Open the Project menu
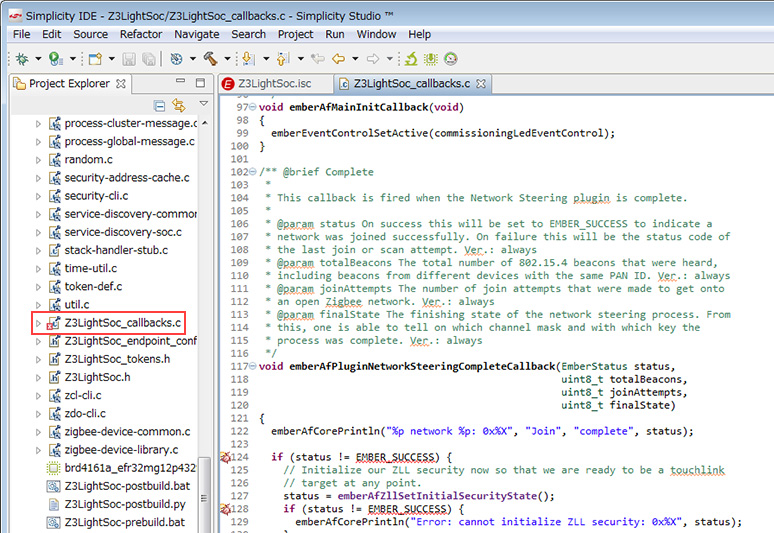The height and width of the screenshot is (533, 774). (x=295, y=34)
